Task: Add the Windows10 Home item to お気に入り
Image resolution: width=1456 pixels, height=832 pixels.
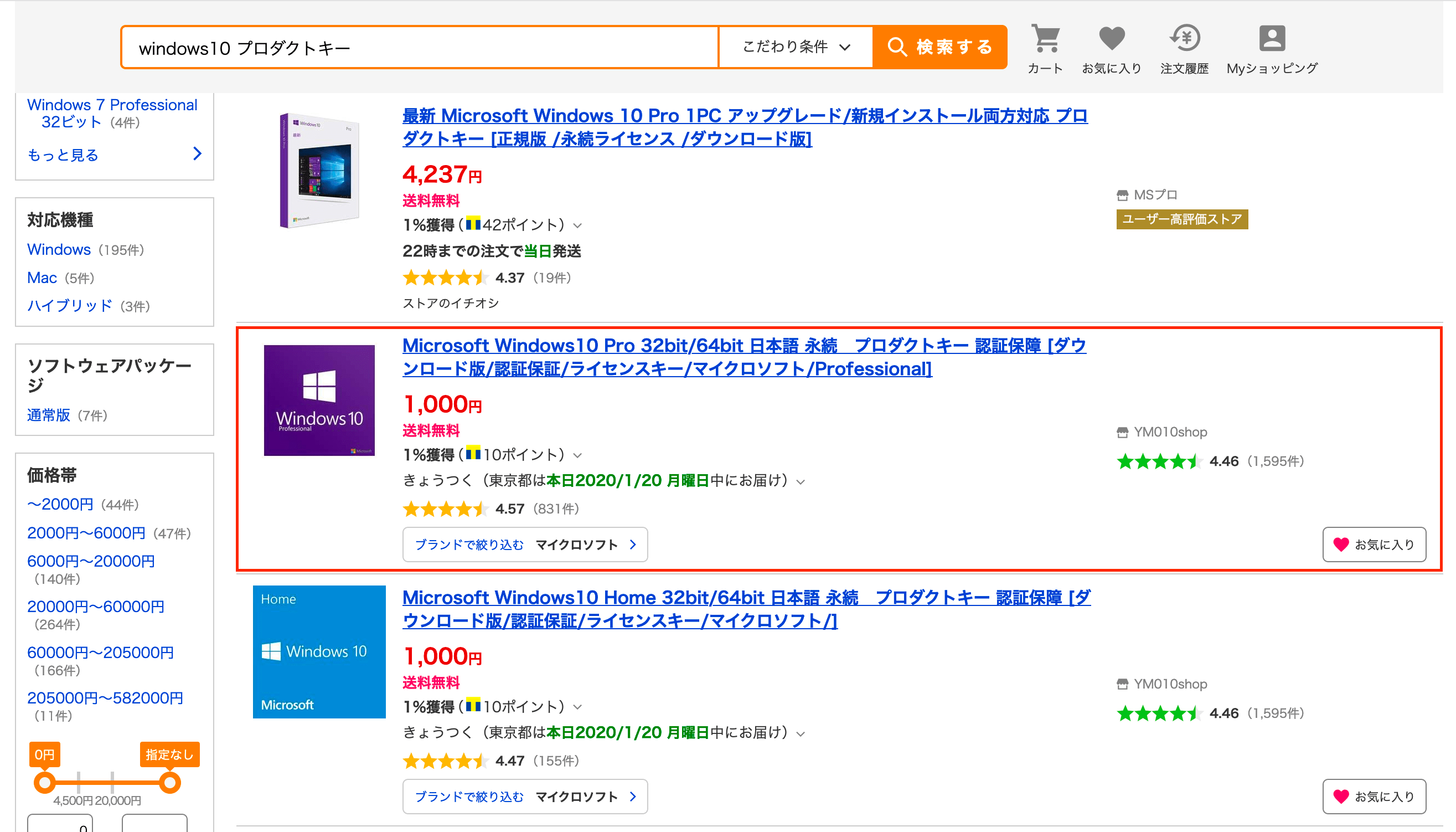Action: pos(1375,797)
